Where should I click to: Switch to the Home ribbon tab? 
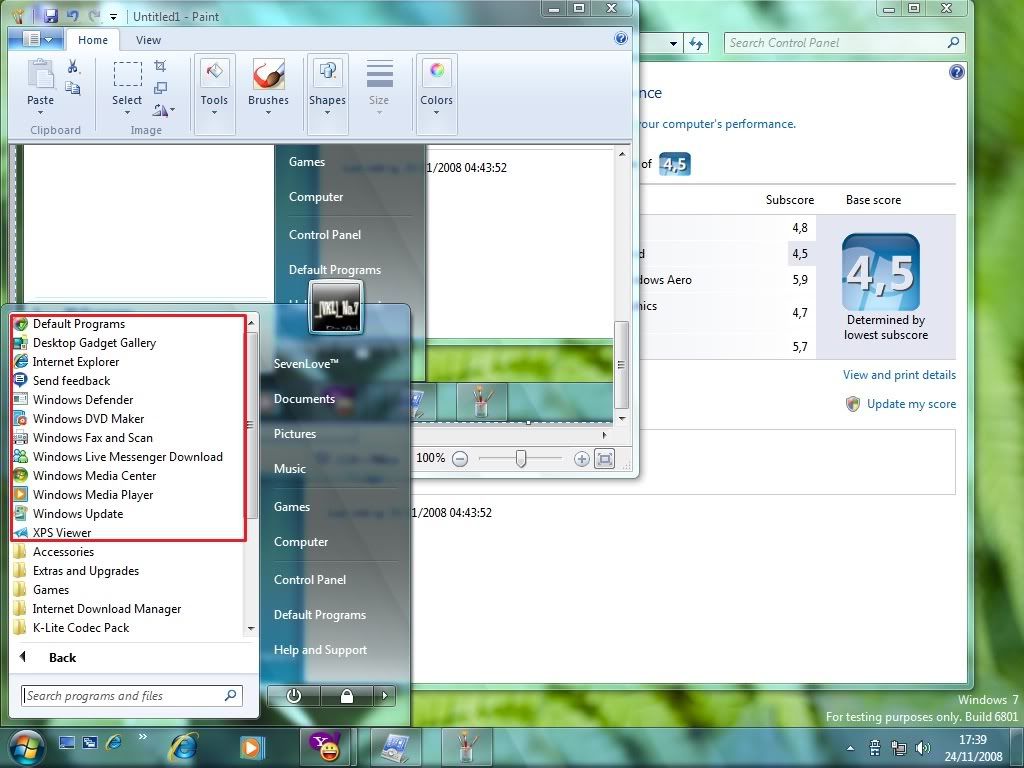[x=93, y=40]
